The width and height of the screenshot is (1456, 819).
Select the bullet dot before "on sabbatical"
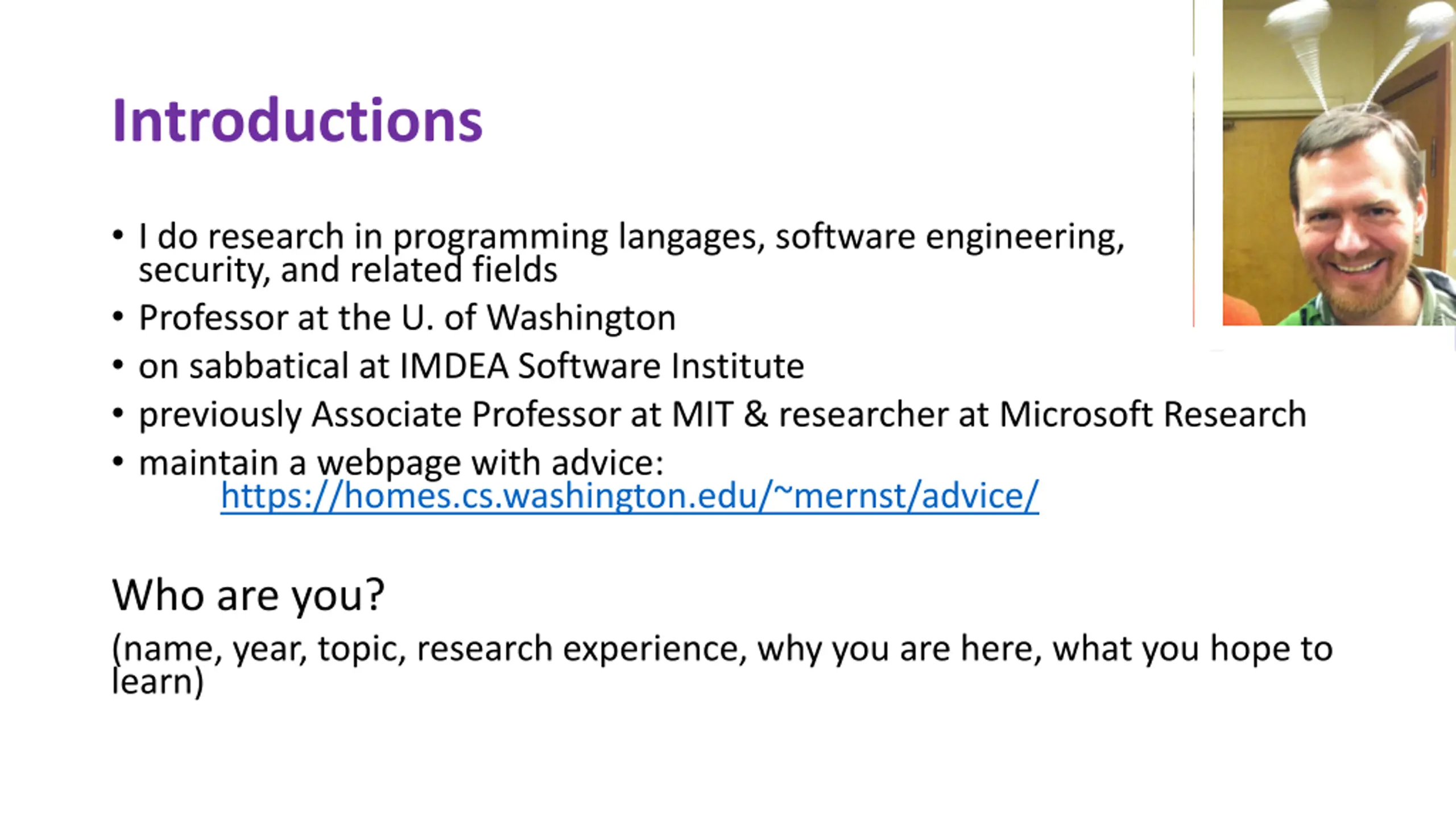click(x=118, y=365)
